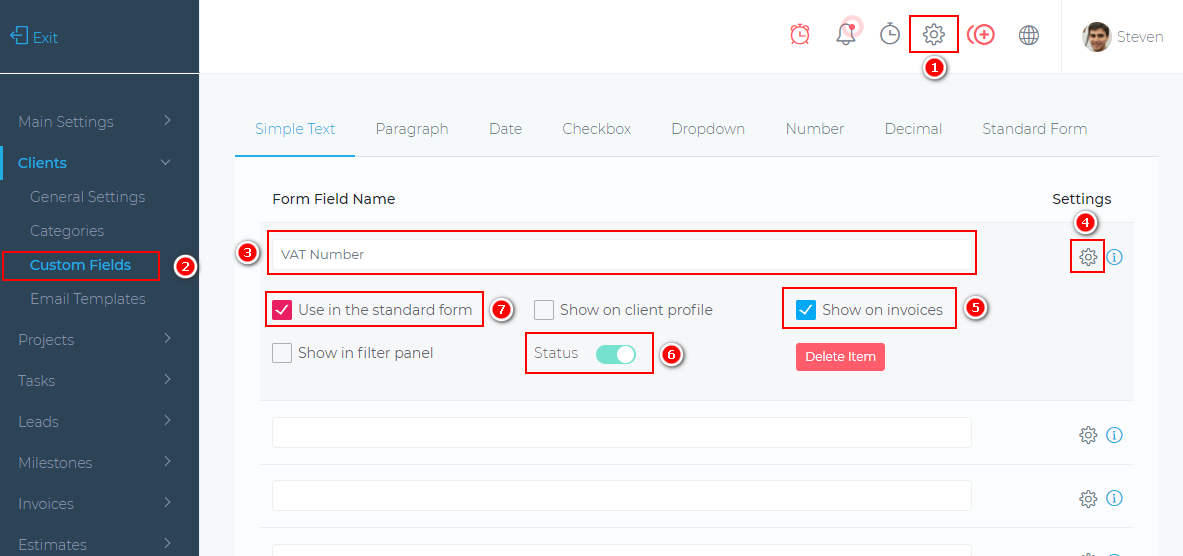
Task: Check the Show in filter panel box
Action: [282, 353]
